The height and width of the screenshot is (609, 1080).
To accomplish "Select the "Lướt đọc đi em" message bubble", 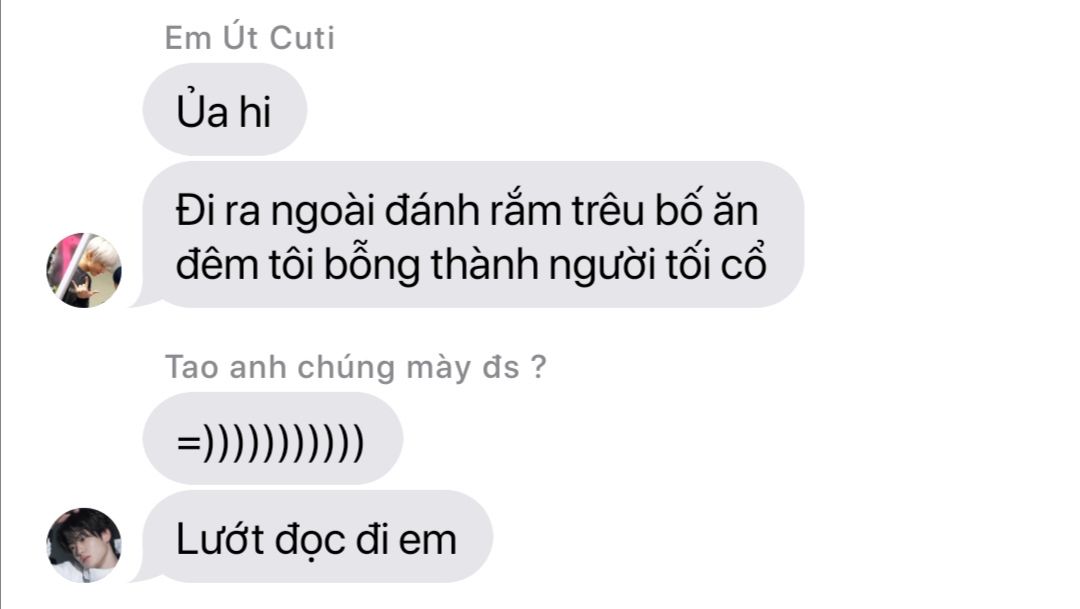I will click(x=318, y=537).
